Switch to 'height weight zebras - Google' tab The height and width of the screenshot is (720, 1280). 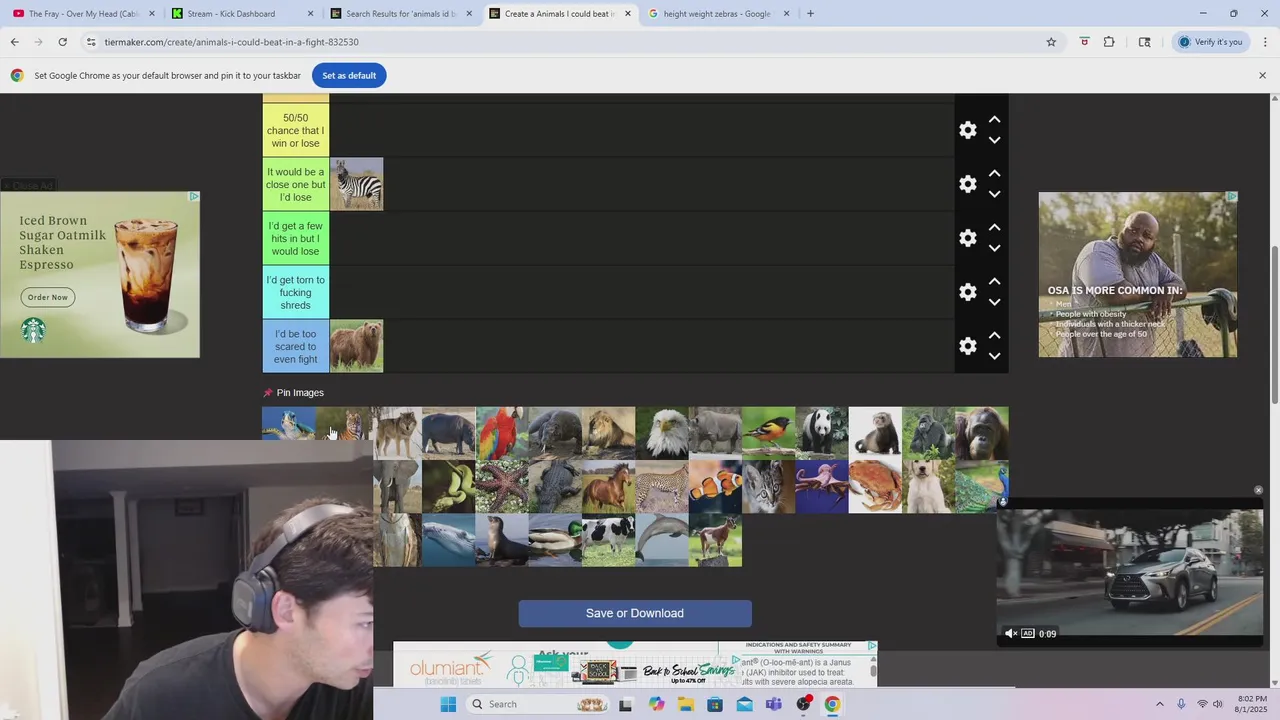[x=720, y=14]
